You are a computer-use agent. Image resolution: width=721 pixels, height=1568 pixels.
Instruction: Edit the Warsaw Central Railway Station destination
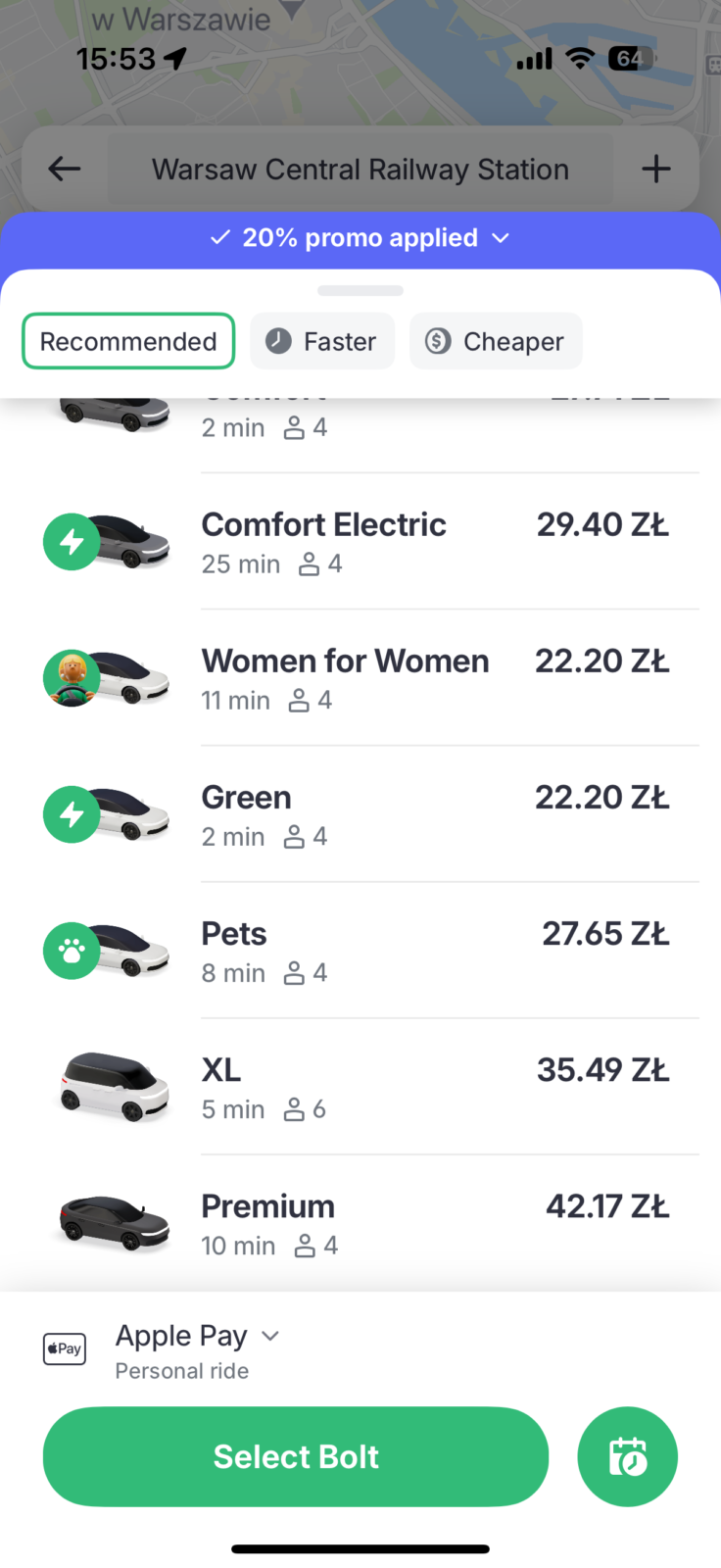(360, 170)
